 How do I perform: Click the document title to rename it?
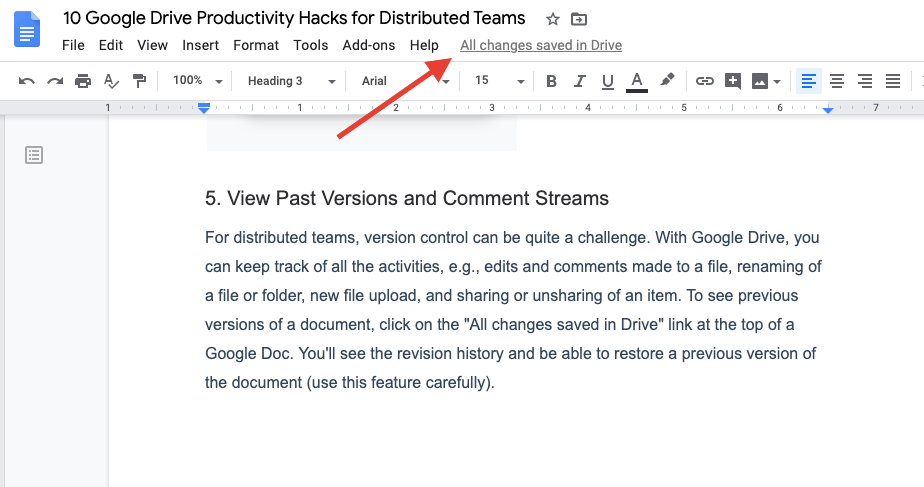coord(294,19)
